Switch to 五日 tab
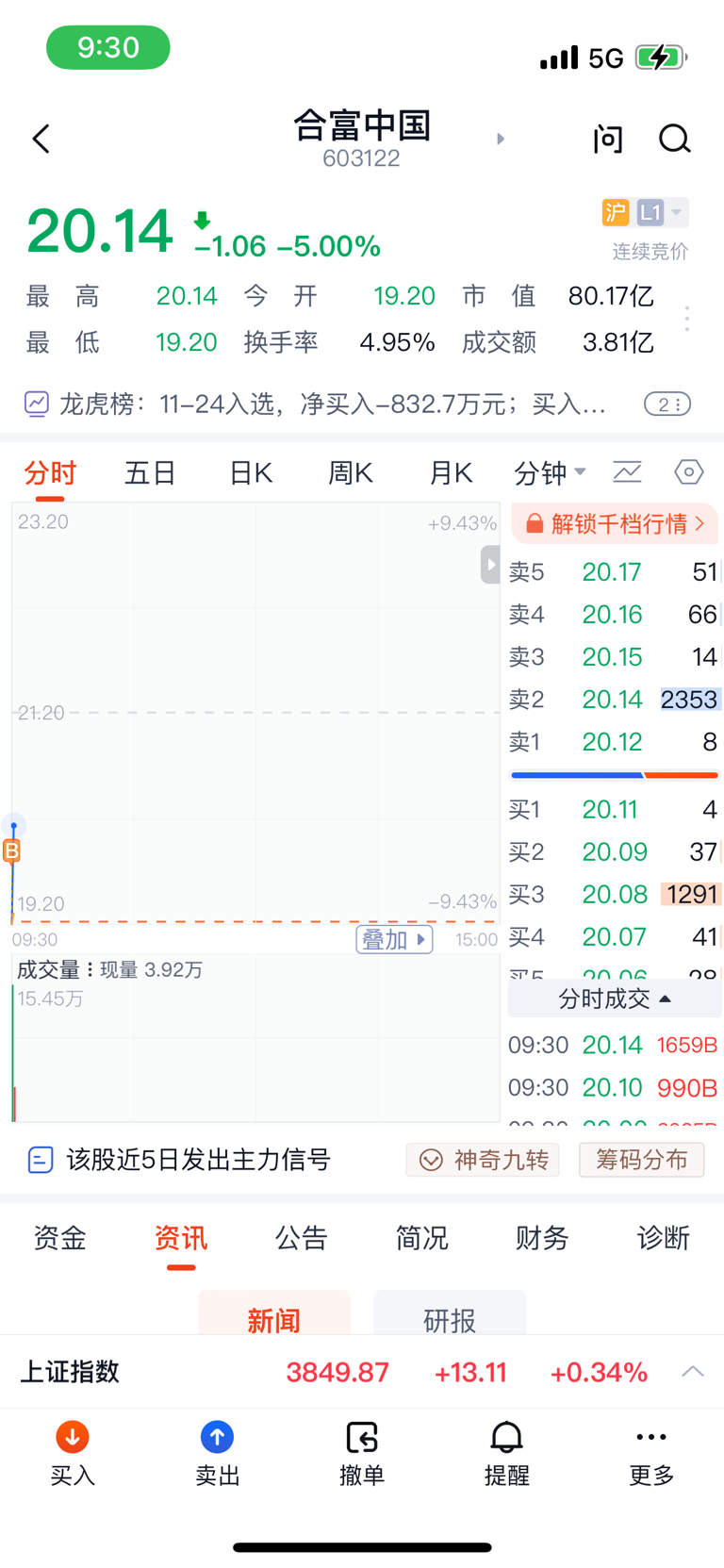The image size is (724, 1568). (x=151, y=472)
